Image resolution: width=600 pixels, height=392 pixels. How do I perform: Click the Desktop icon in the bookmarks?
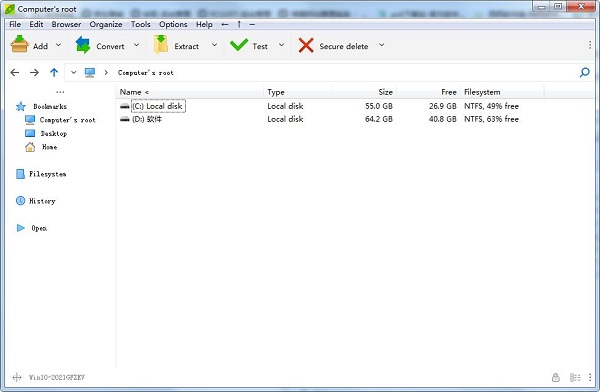[30, 133]
